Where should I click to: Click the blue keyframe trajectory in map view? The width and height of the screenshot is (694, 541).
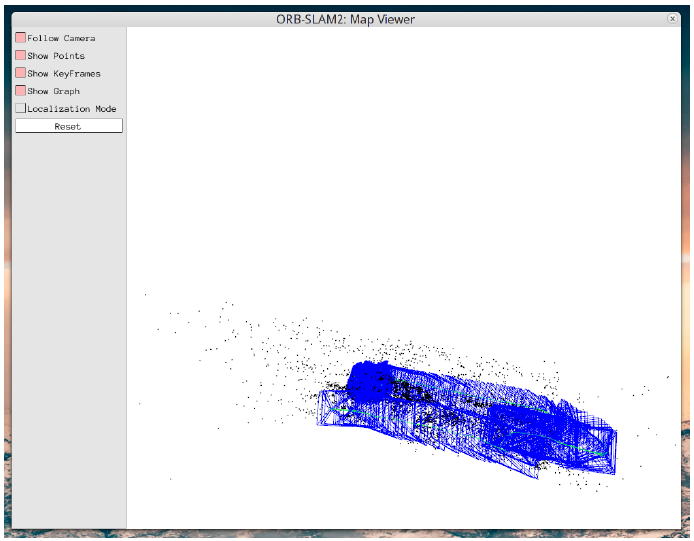[467, 419]
